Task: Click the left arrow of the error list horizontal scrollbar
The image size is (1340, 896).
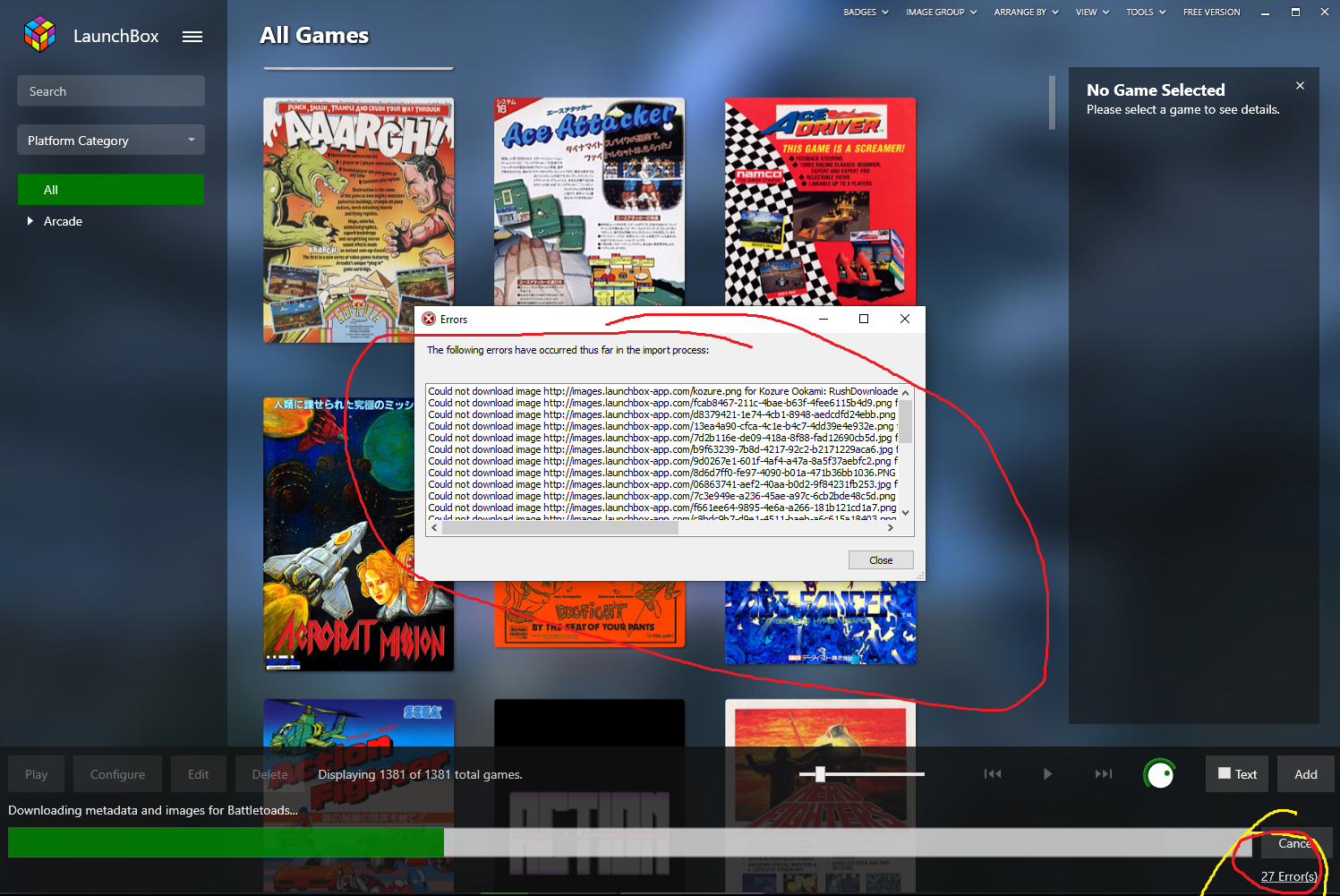Action: point(434,528)
